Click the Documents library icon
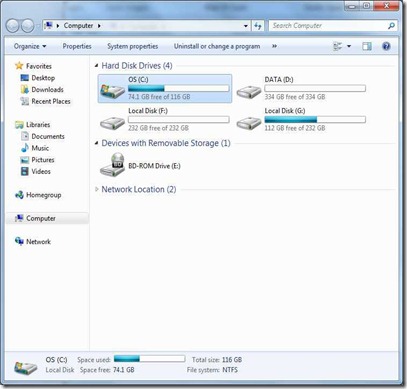407x389 pixels. point(25,136)
